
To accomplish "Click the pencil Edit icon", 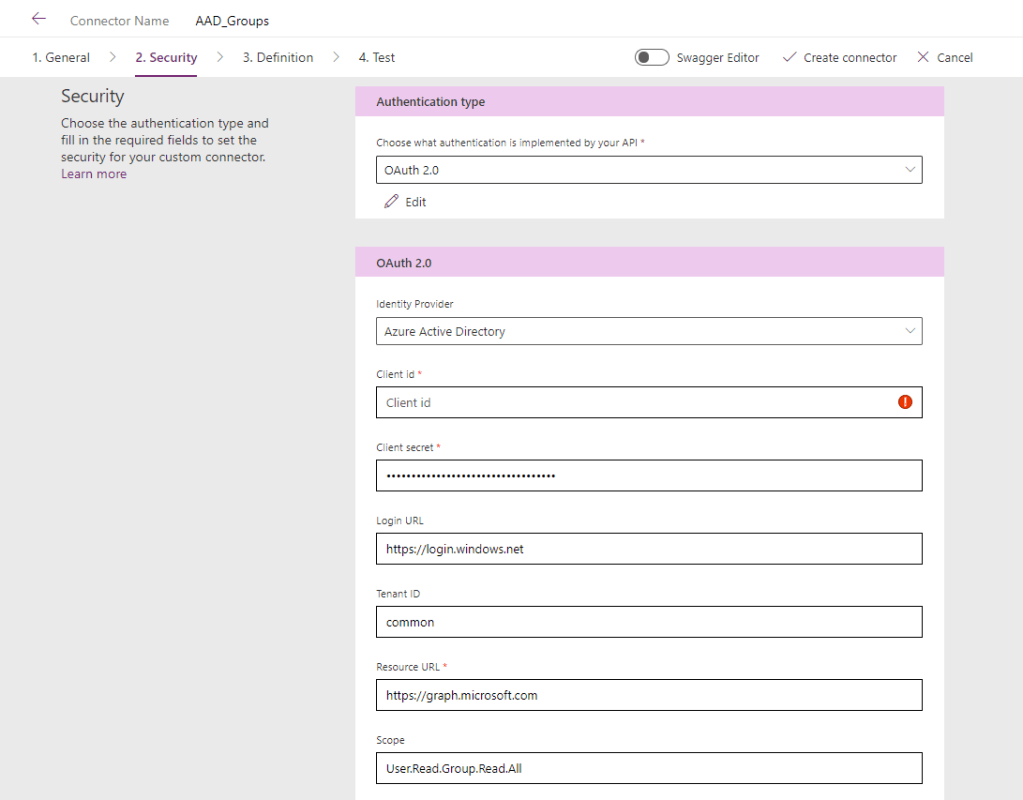I will (x=391, y=202).
